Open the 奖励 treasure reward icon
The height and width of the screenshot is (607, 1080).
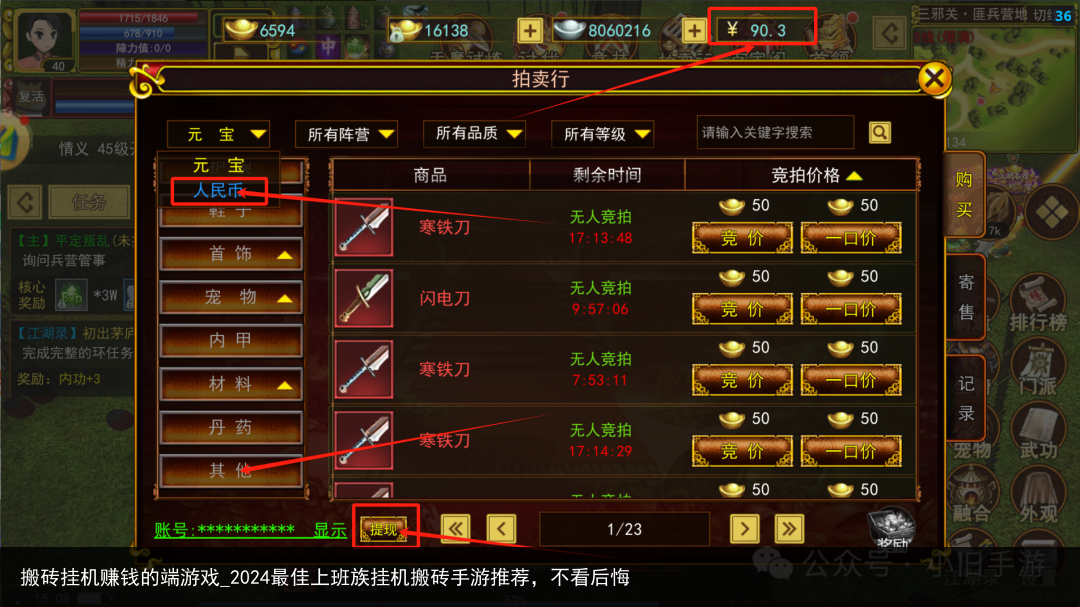tap(891, 529)
